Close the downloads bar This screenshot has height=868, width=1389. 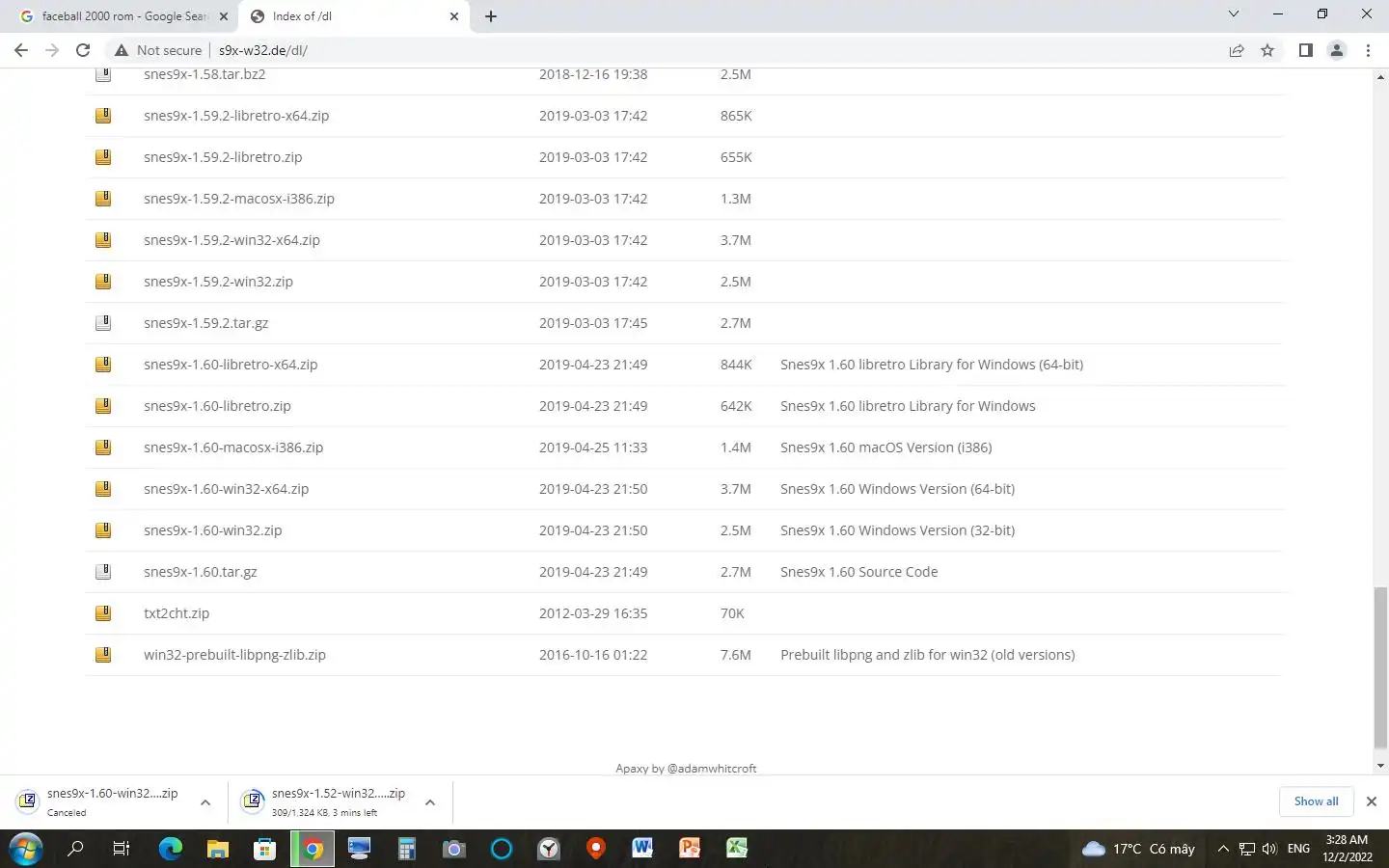[x=1371, y=801]
